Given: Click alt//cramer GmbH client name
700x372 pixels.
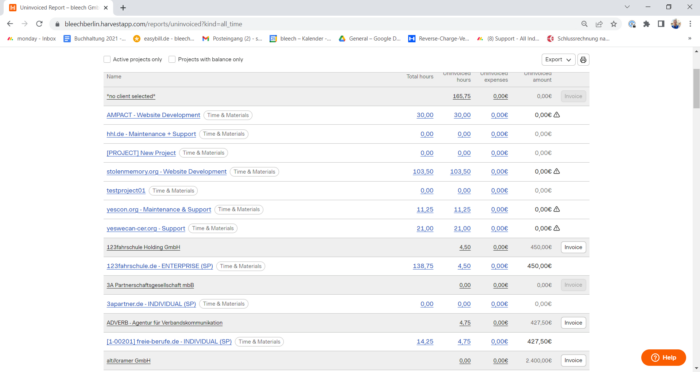Looking at the screenshot, I should point(128,360).
